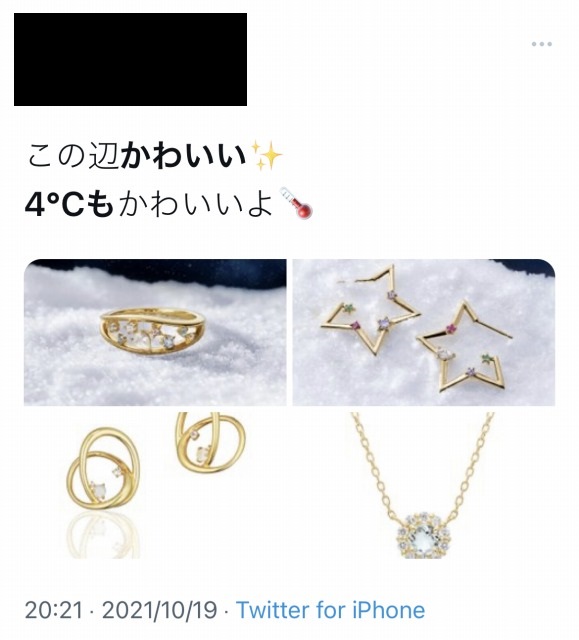Click the lower-right star earring in photo

coord(463,348)
